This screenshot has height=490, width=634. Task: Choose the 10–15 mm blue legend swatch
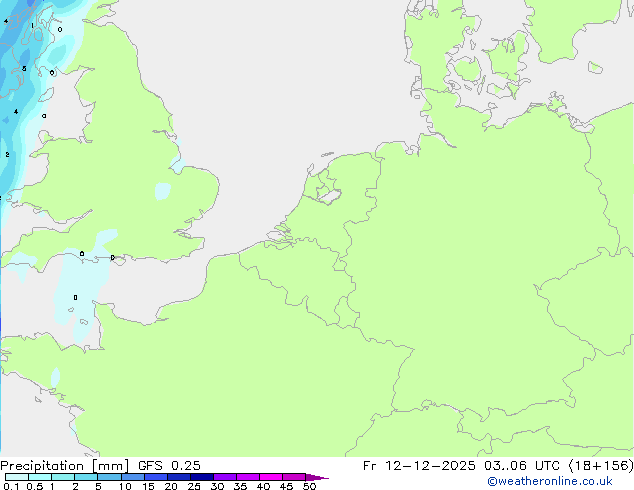click(x=132, y=477)
